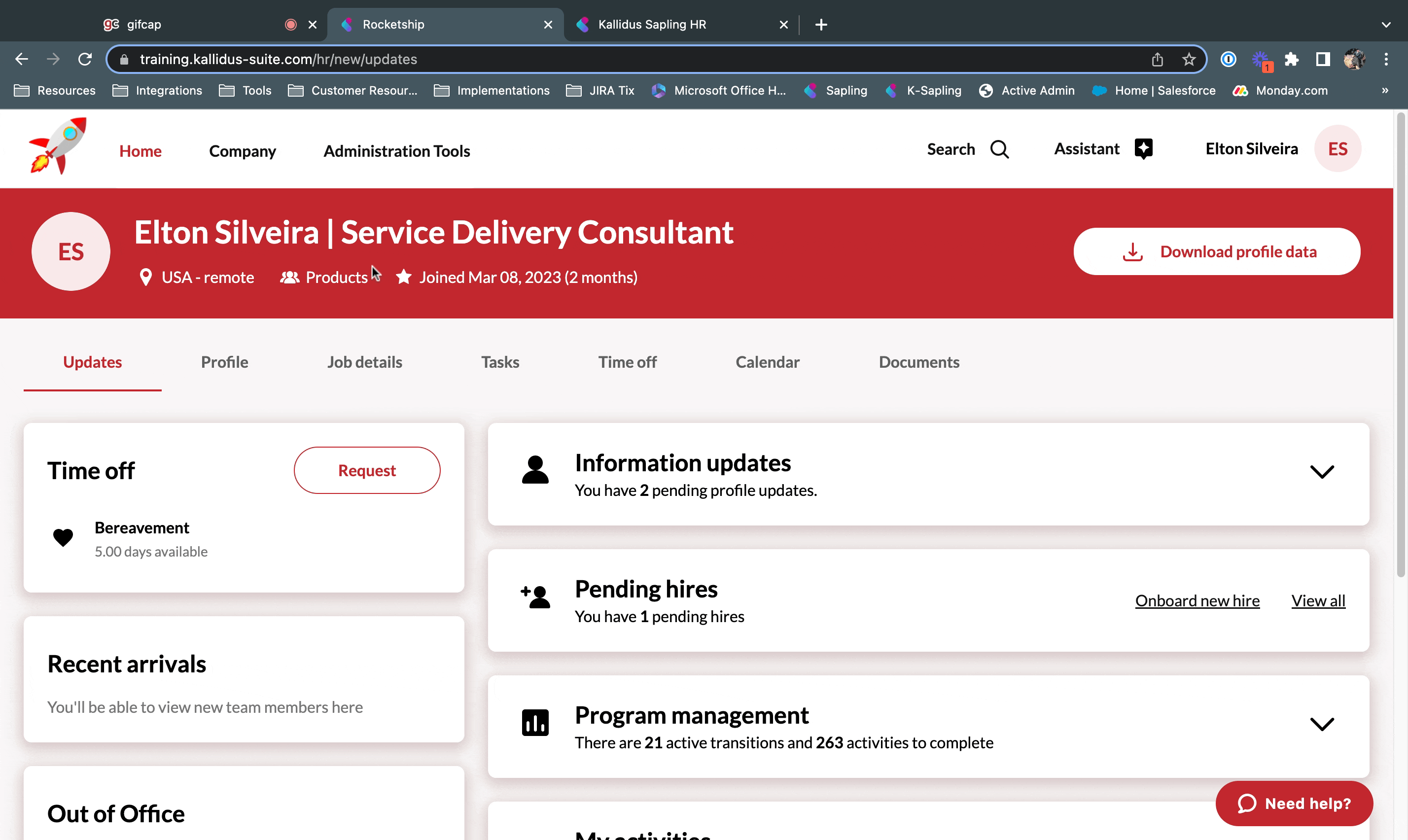
Task: Click Download profile data button
Action: pyautogui.click(x=1217, y=252)
